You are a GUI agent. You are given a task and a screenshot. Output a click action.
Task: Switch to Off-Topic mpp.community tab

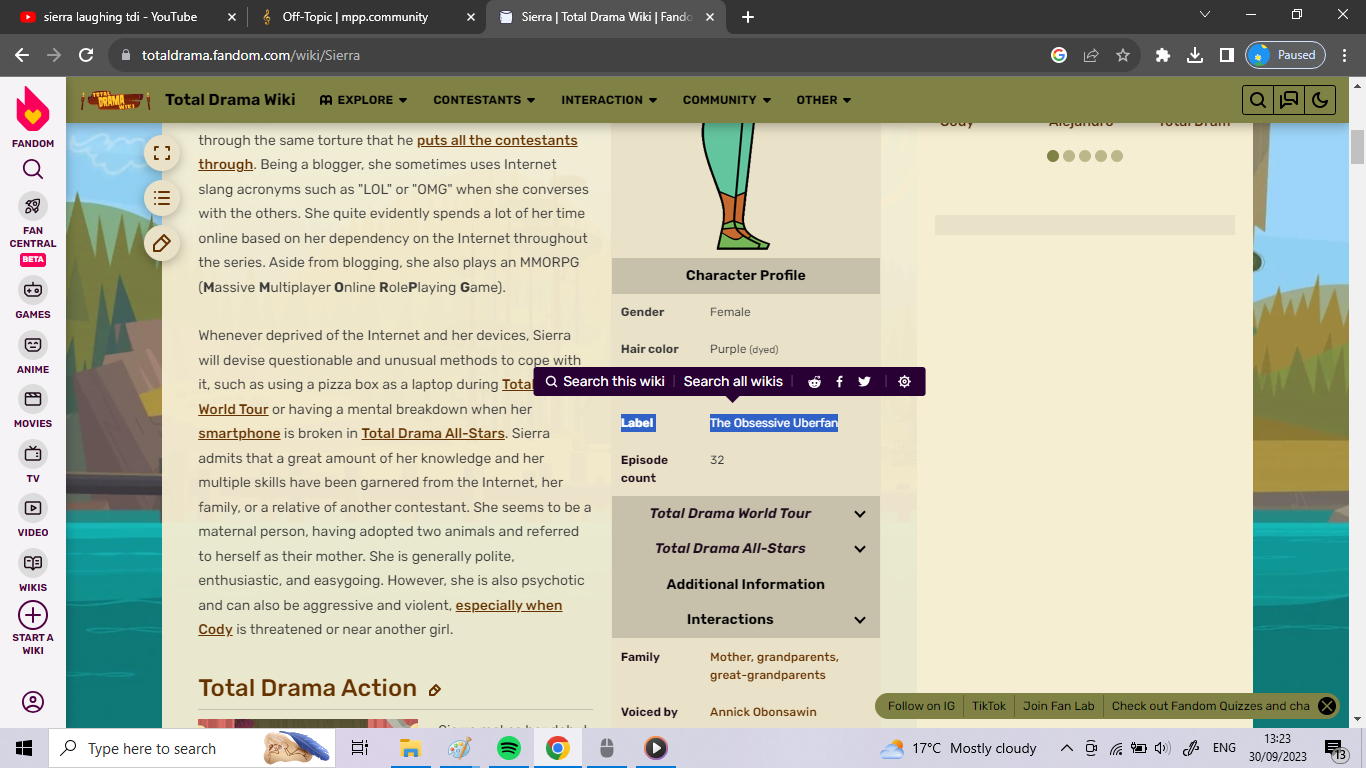(x=366, y=17)
